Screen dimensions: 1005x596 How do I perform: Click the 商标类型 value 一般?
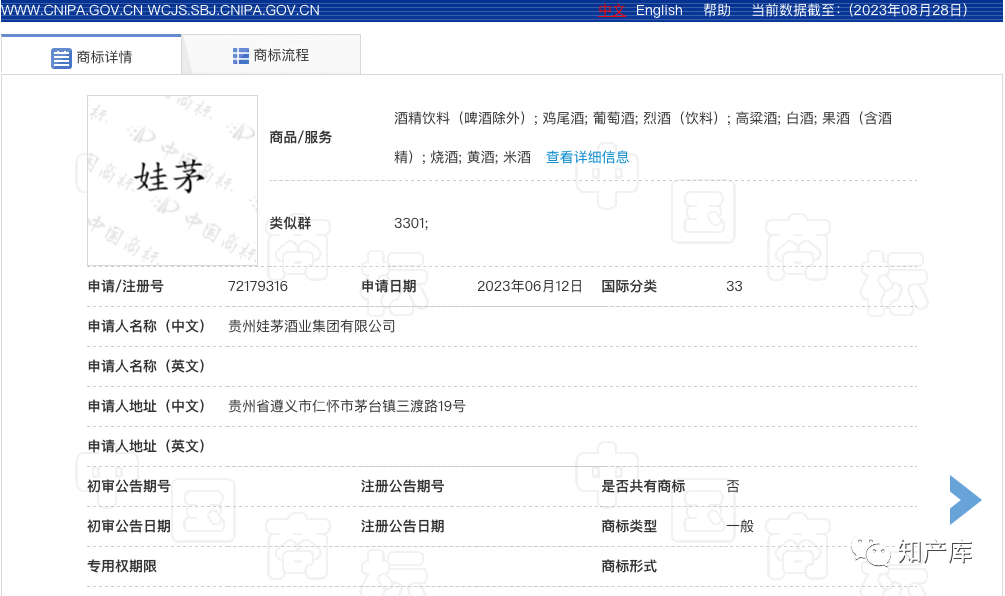740,526
